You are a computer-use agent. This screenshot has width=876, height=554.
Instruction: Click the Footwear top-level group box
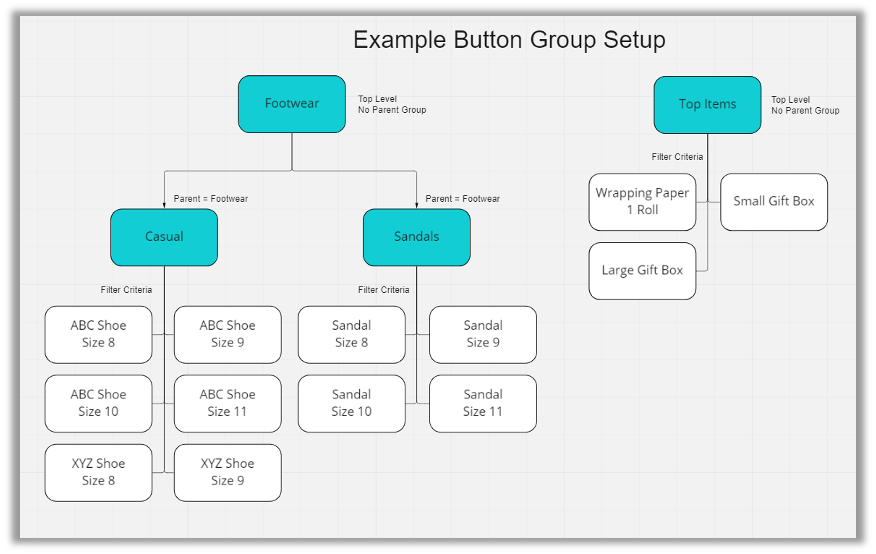291,104
